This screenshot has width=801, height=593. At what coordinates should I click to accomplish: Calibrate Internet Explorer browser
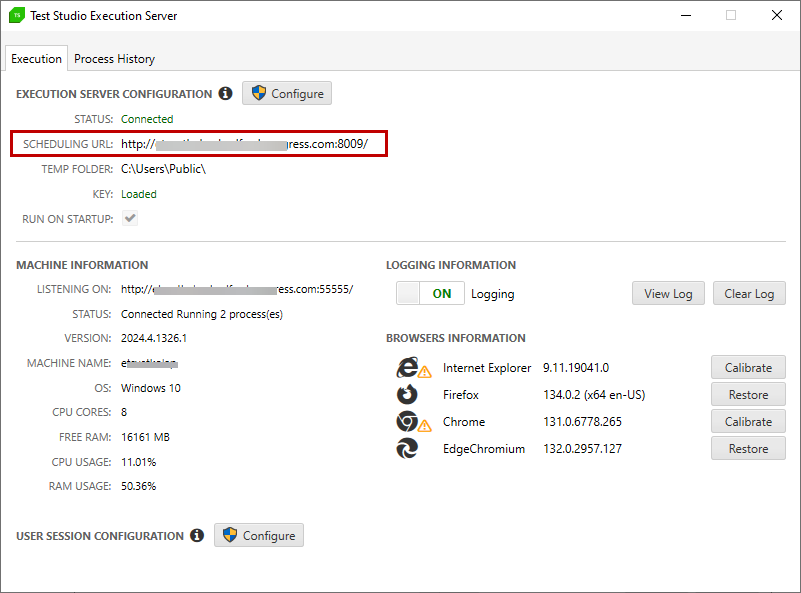tap(748, 368)
